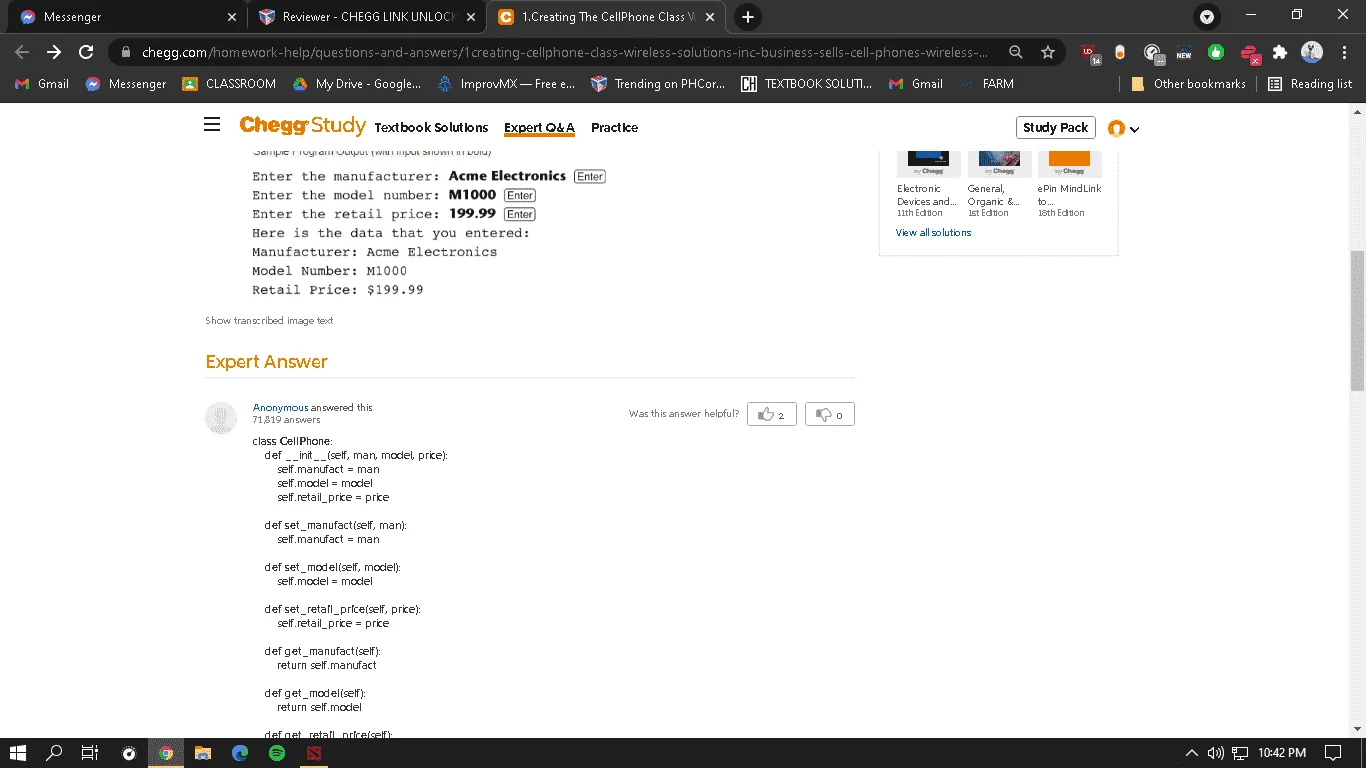Reload the current page
This screenshot has height=768, width=1366.
(x=86, y=52)
